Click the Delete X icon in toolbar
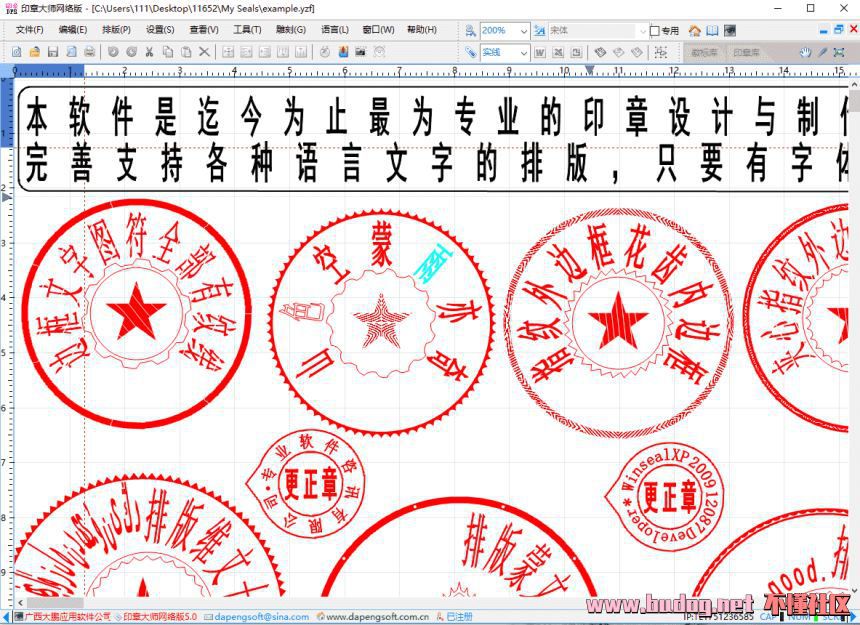Viewport: 860px width, 625px height. tap(204, 52)
